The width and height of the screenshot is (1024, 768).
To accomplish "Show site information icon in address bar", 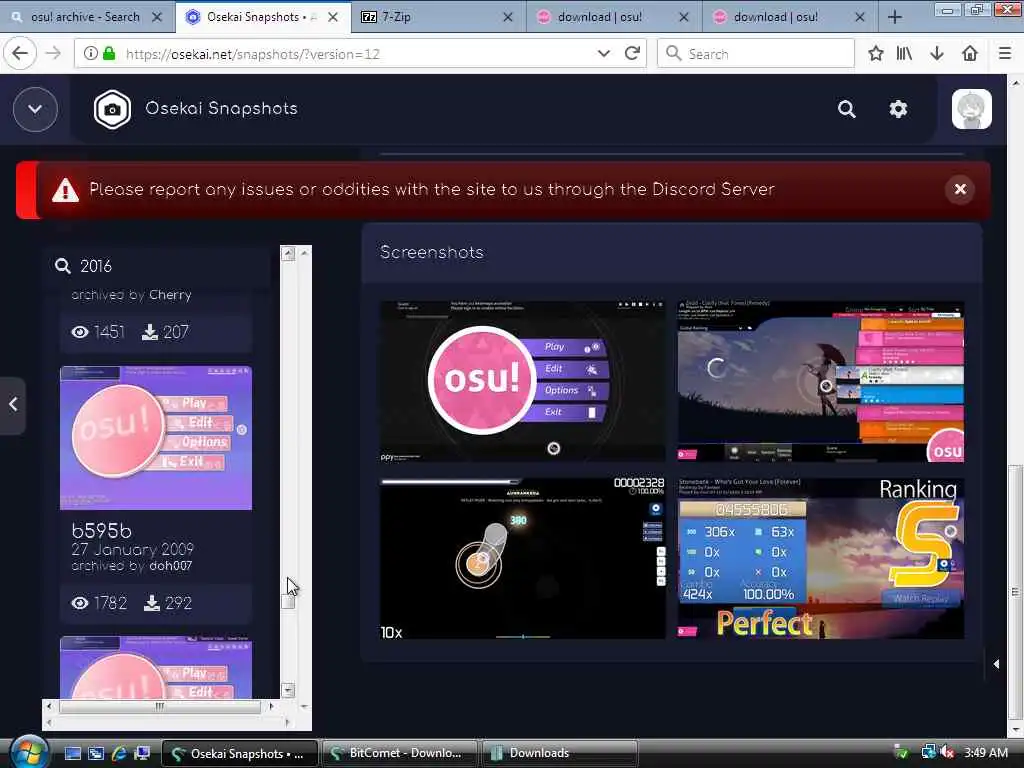I will [x=91, y=54].
